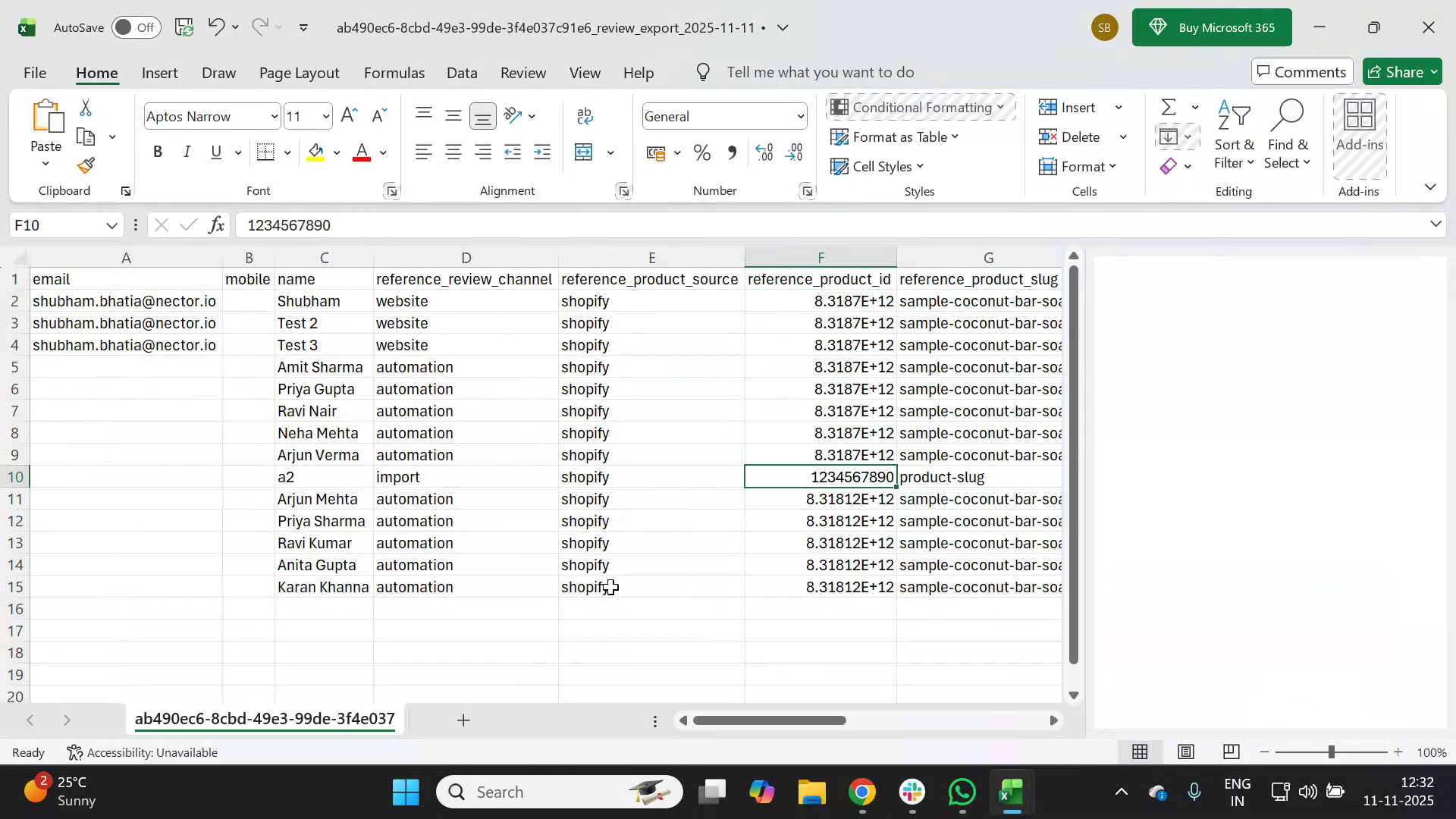Apply Percent number style
This screenshot has height=819, width=1456.
point(701,152)
